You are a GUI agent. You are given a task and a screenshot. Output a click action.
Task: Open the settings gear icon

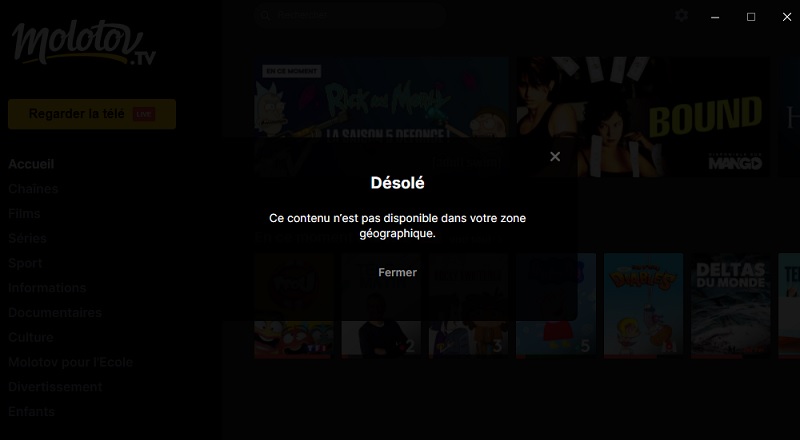[x=681, y=15]
